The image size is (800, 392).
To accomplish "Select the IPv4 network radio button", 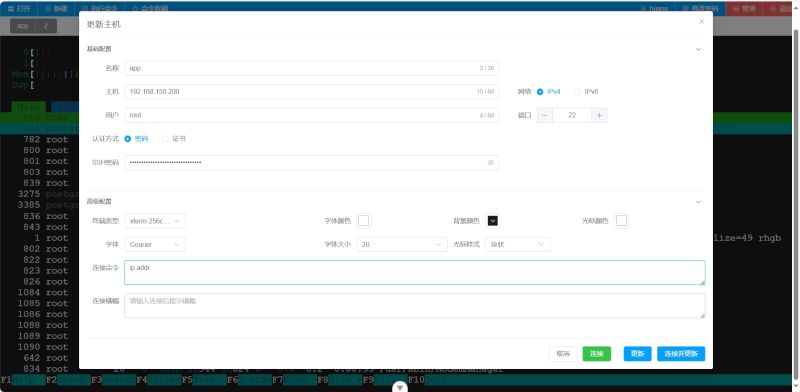I will pyautogui.click(x=540, y=92).
